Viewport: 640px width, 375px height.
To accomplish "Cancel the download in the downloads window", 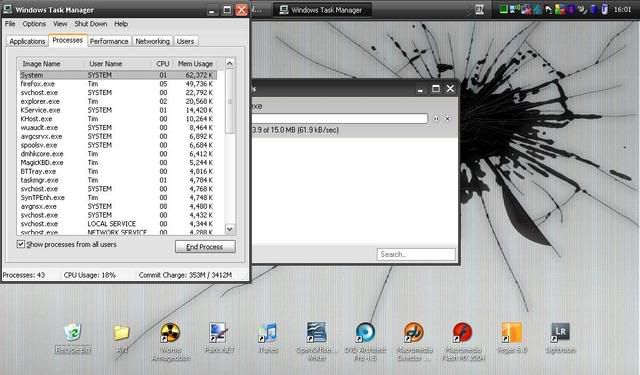I will [448, 119].
